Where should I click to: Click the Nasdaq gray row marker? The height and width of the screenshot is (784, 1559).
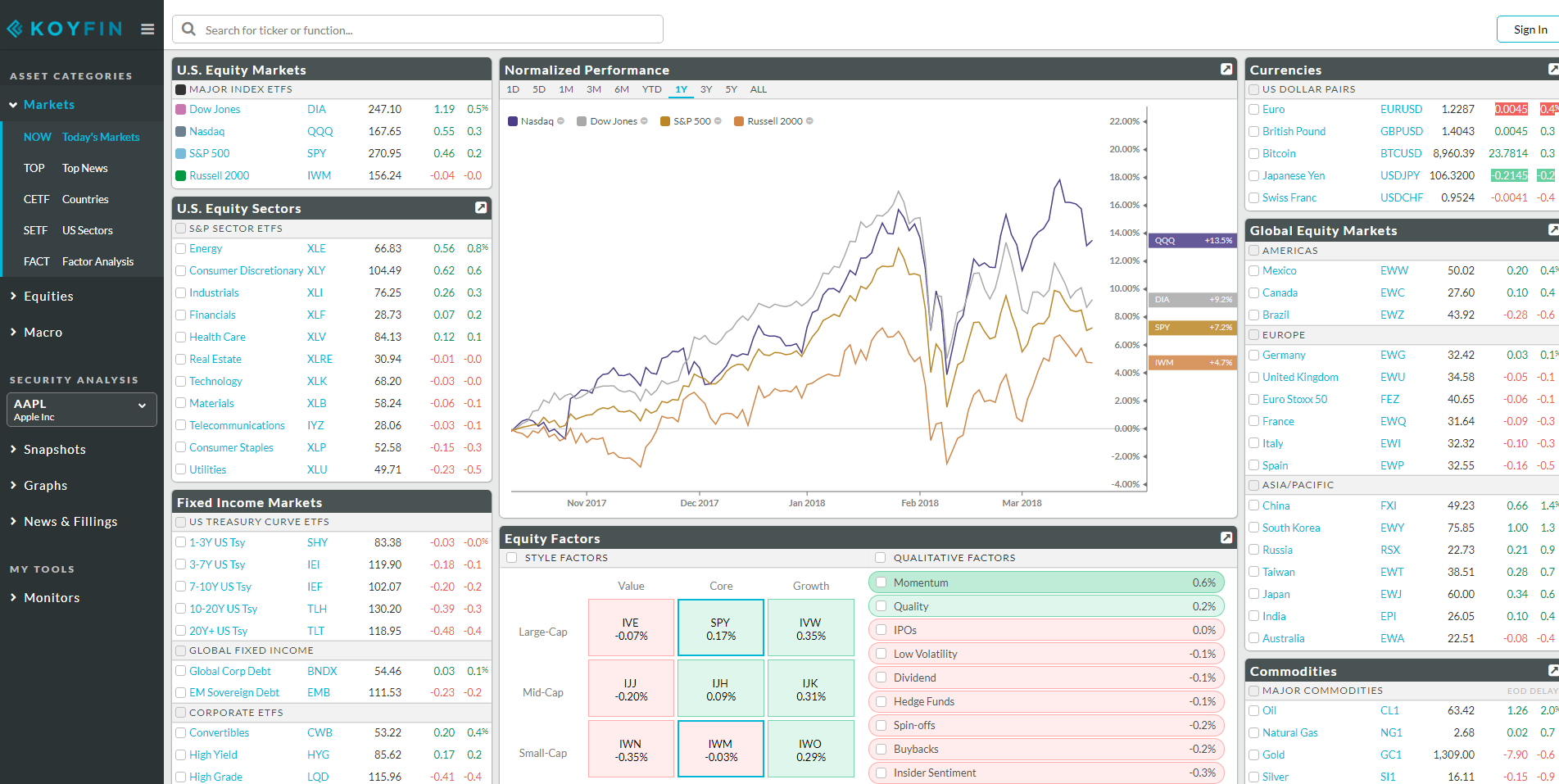(181, 131)
